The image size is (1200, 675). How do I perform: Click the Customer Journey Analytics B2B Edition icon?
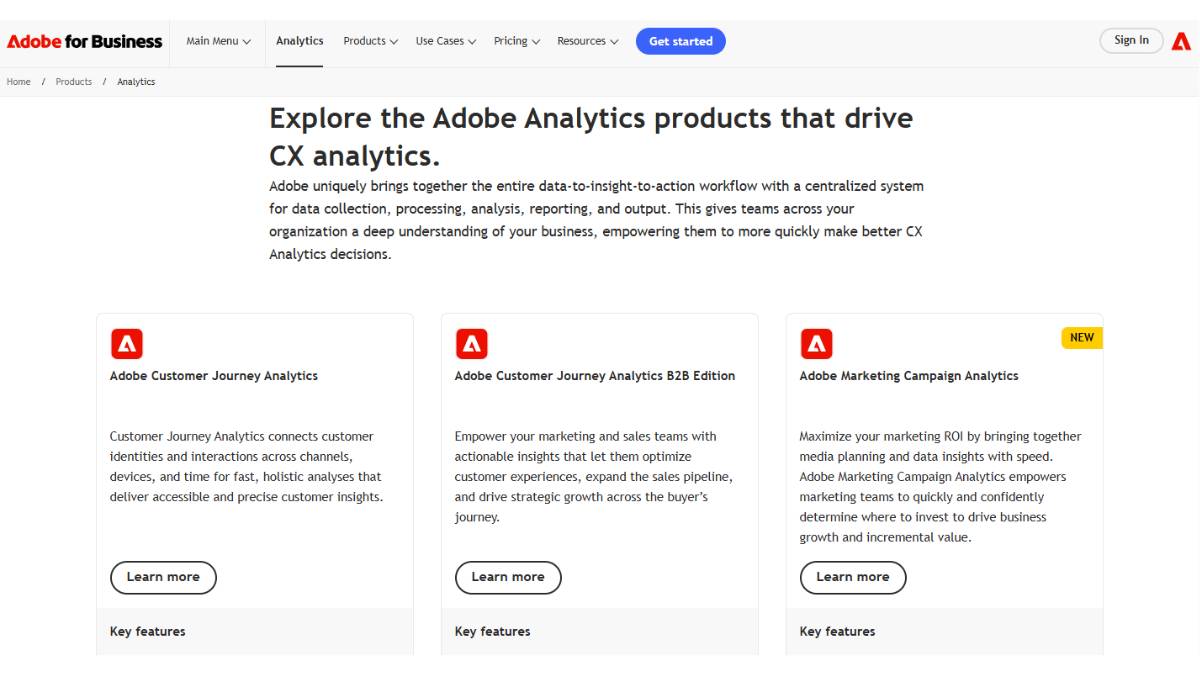(x=472, y=344)
